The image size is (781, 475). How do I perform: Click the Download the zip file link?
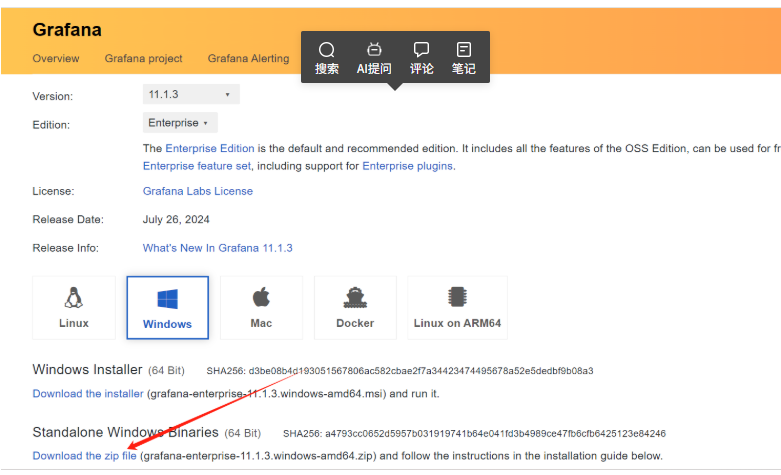click(x=84, y=456)
